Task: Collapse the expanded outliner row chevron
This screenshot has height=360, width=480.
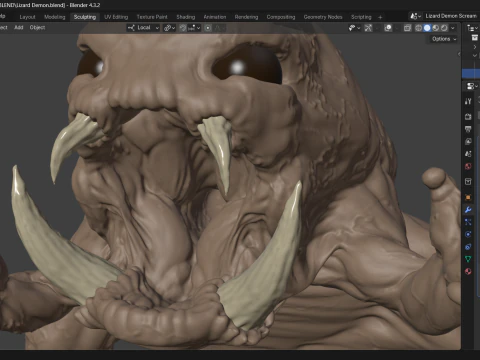Action: 475,55
